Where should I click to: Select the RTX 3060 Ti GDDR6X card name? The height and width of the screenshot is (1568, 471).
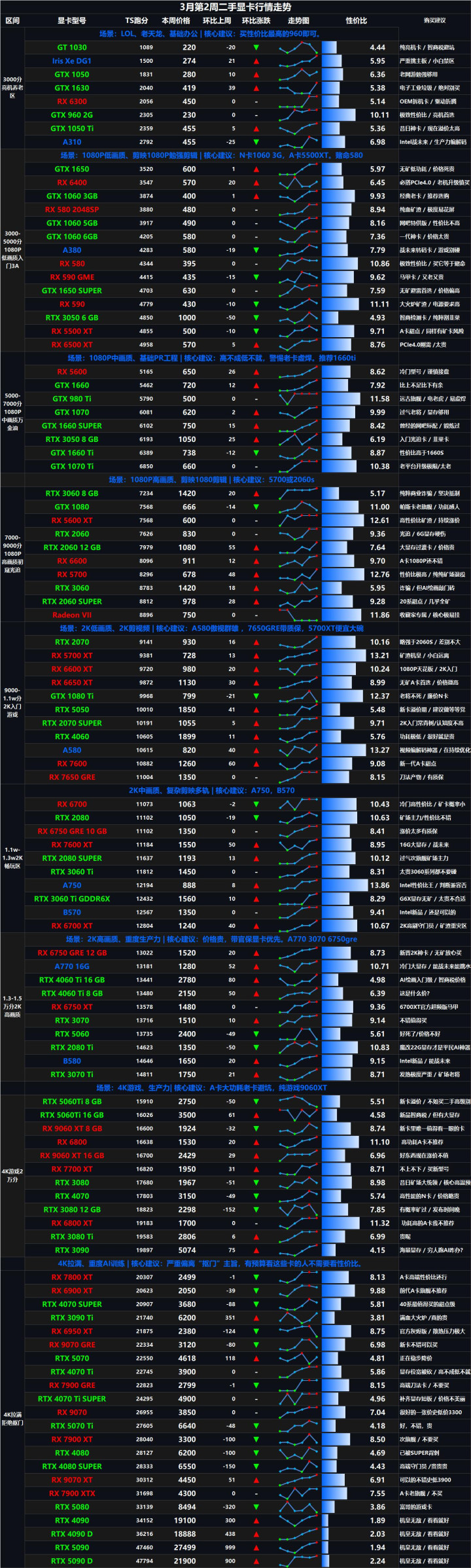click(x=72, y=900)
